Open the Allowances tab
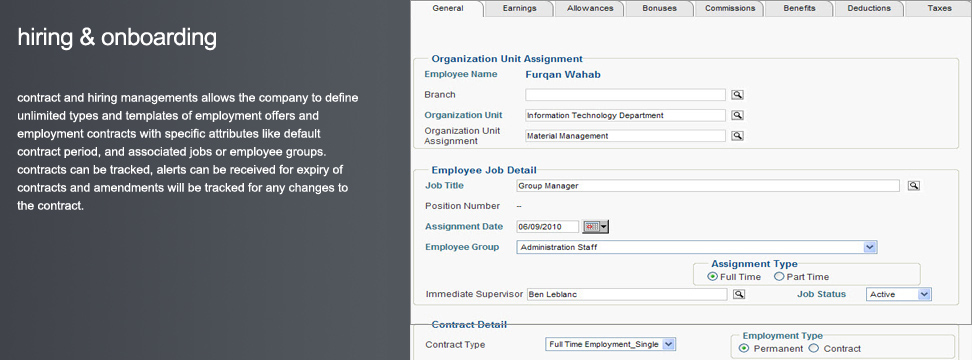Image resolution: width=972 pixels, height=360 pixels. (590, 9)
